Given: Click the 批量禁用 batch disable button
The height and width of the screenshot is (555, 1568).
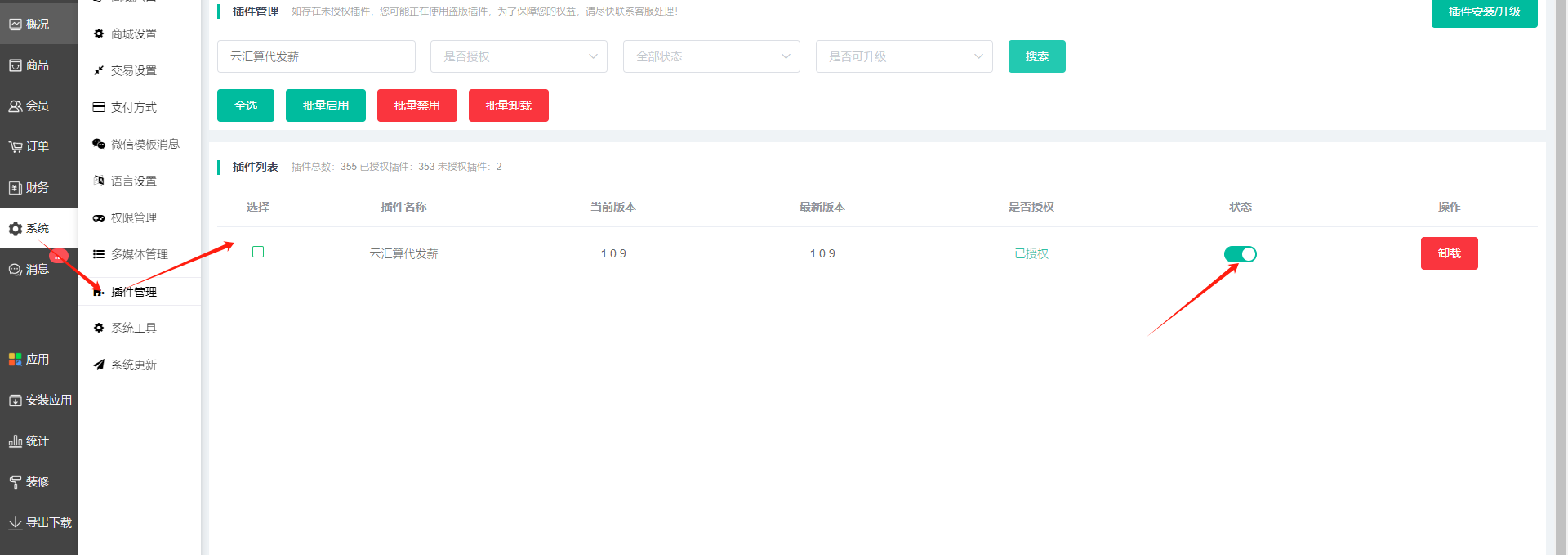Looking at the screenshot, I should [416, 105].
